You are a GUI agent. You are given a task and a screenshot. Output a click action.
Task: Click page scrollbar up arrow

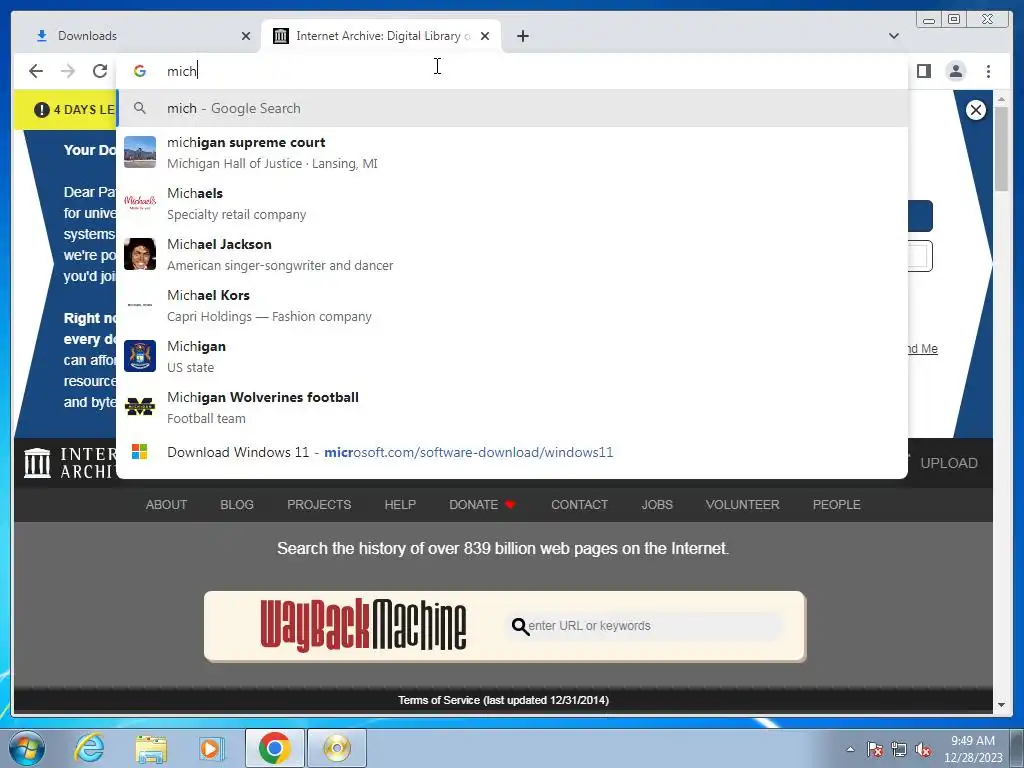click(1001, 99)
